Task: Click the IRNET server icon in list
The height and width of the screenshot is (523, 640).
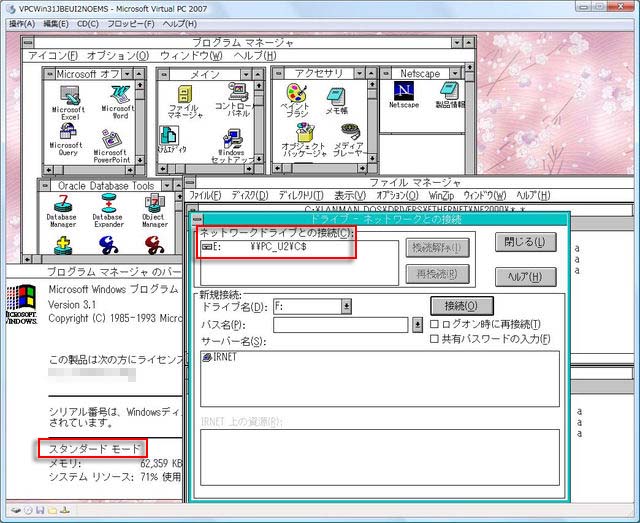Action: 207,357
